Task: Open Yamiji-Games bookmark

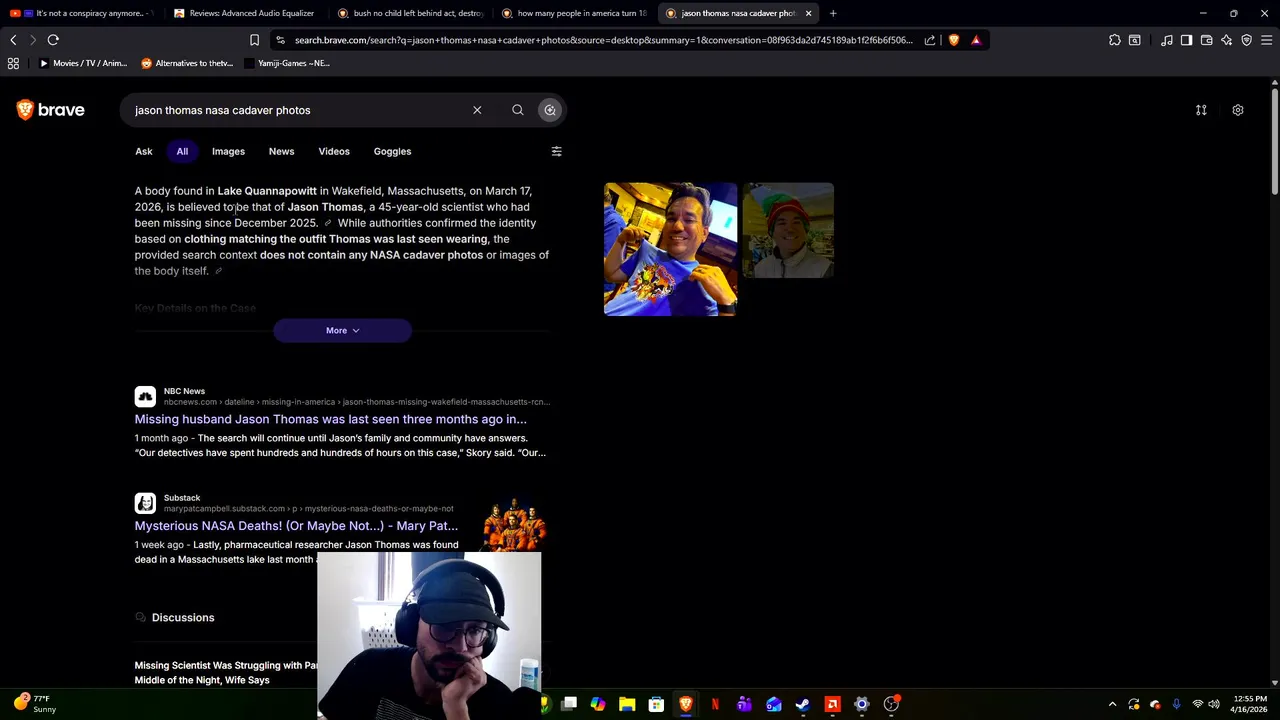Action: [287, 63]
